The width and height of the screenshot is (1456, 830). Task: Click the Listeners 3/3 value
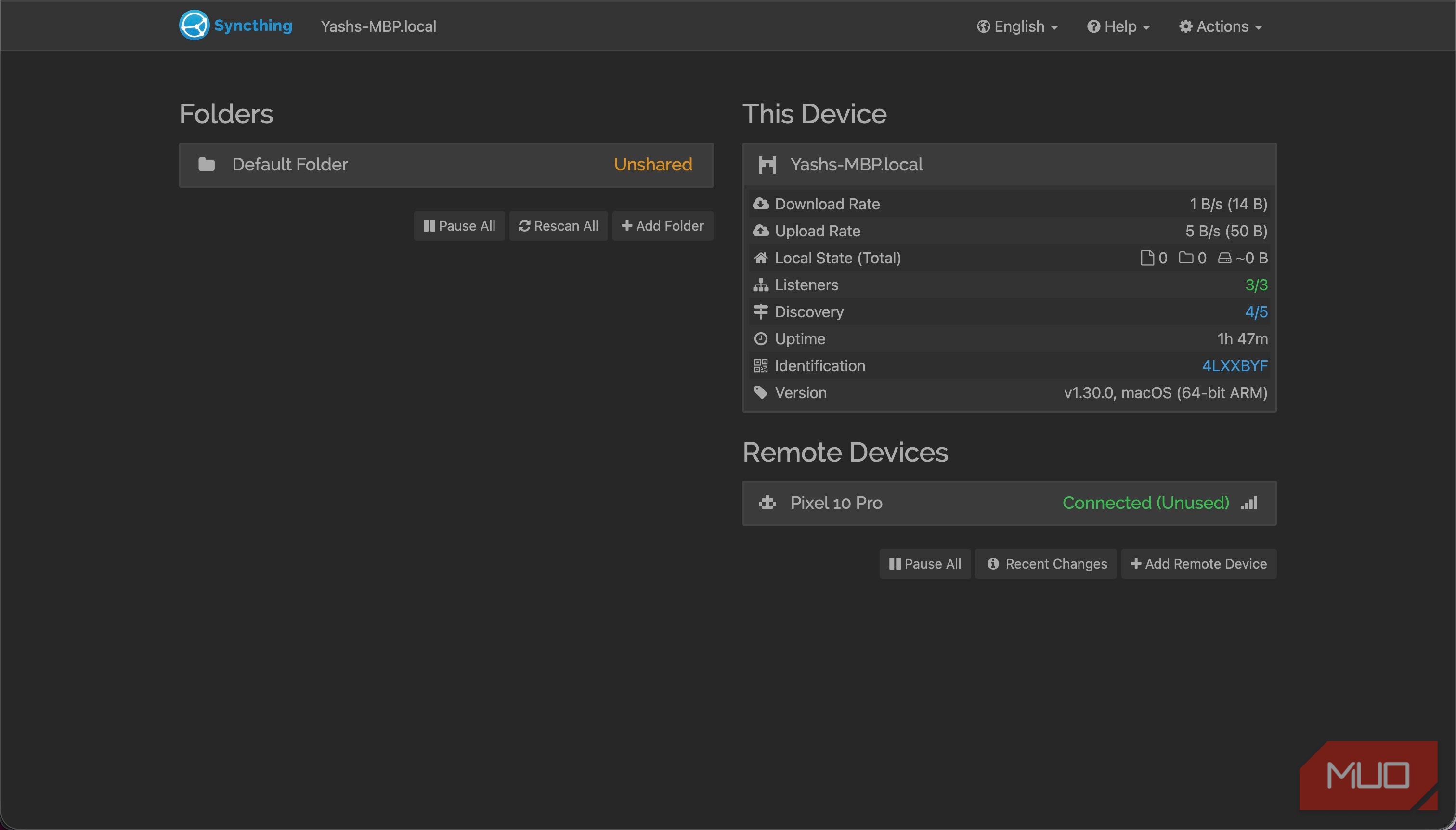[x=1256, y=285]
